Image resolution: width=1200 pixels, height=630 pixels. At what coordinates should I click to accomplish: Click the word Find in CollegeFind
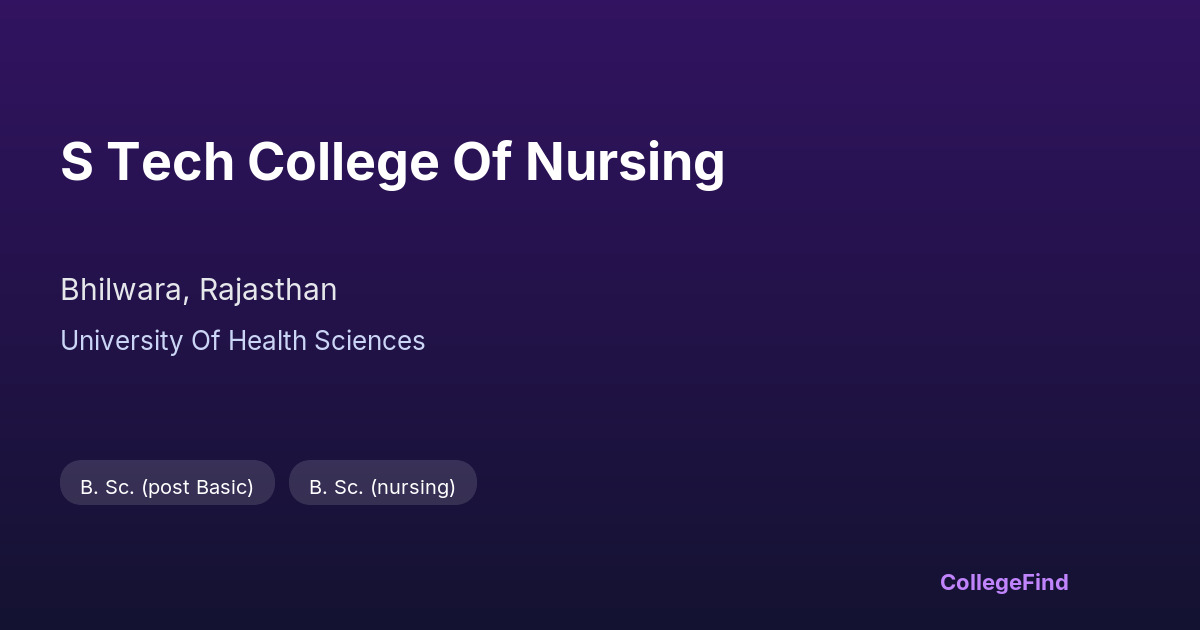point(1044,582)
